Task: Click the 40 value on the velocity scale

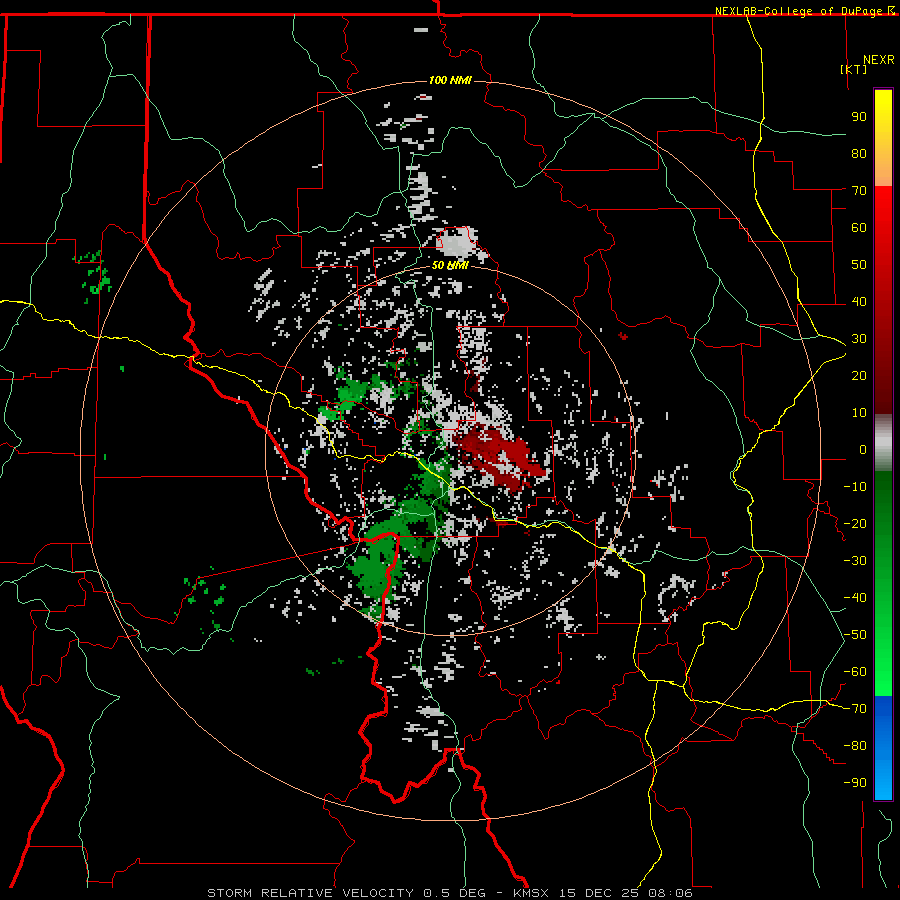Action: 859,301
